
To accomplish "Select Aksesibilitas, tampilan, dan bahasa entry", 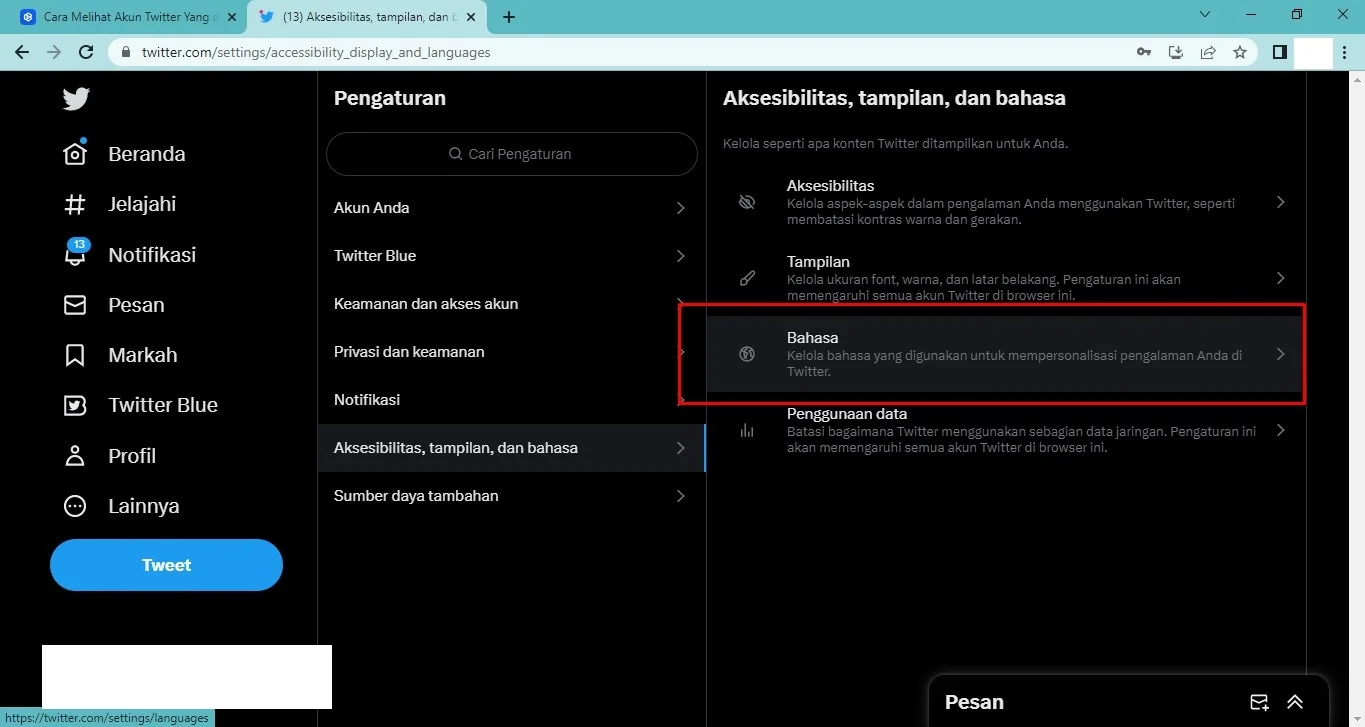I will click(511, 448).
